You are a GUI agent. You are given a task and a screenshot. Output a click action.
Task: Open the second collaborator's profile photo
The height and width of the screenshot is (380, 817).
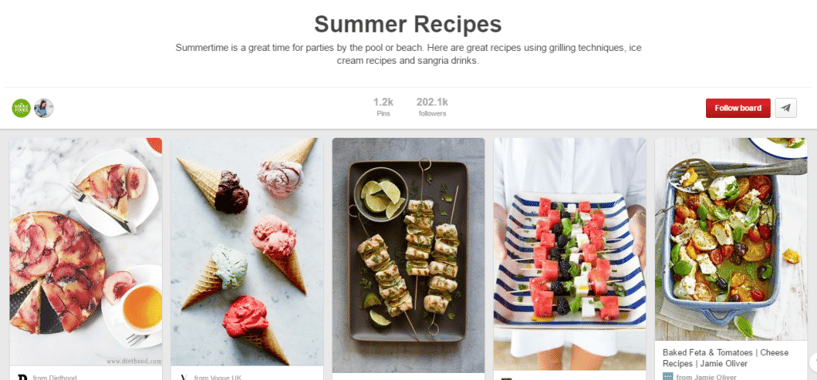(44, 108)
